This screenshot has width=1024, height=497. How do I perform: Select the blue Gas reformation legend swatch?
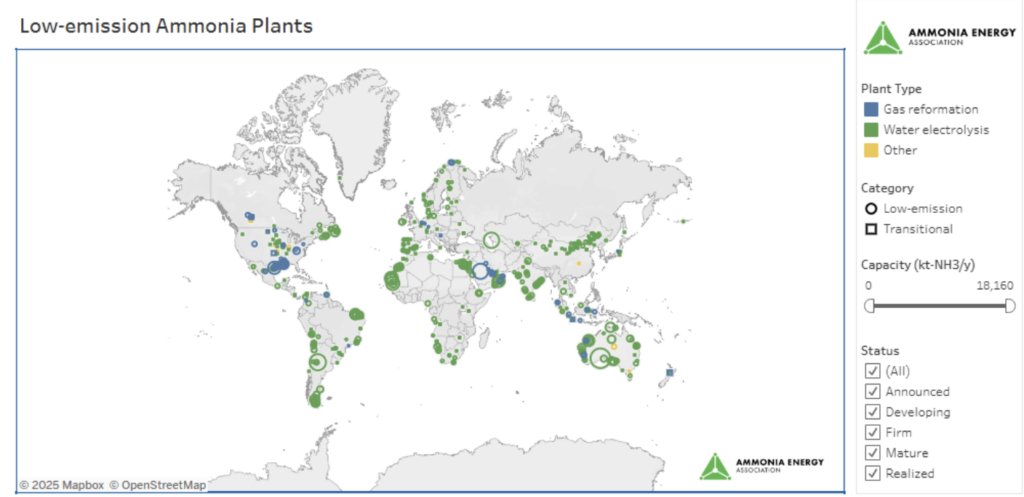click(x=870, y=109)
